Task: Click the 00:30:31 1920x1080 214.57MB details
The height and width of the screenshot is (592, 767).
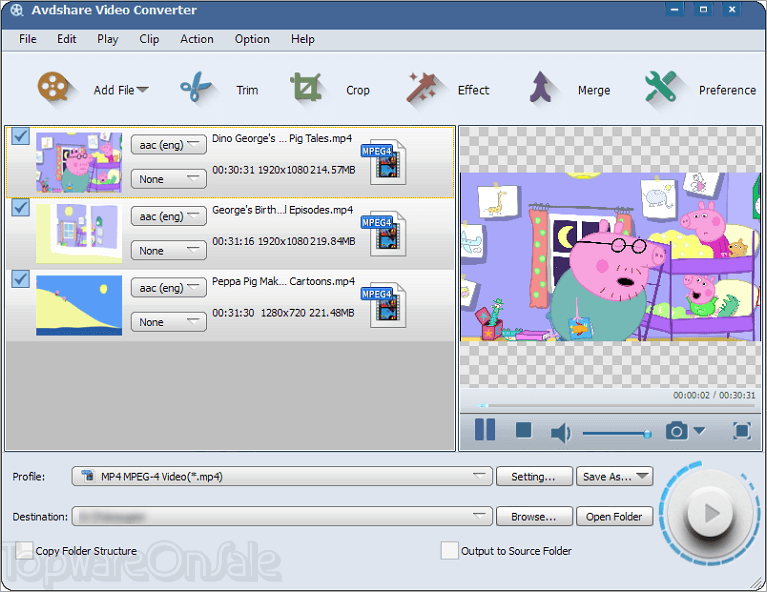Action: pyautogui.click(x=283, y=170)
